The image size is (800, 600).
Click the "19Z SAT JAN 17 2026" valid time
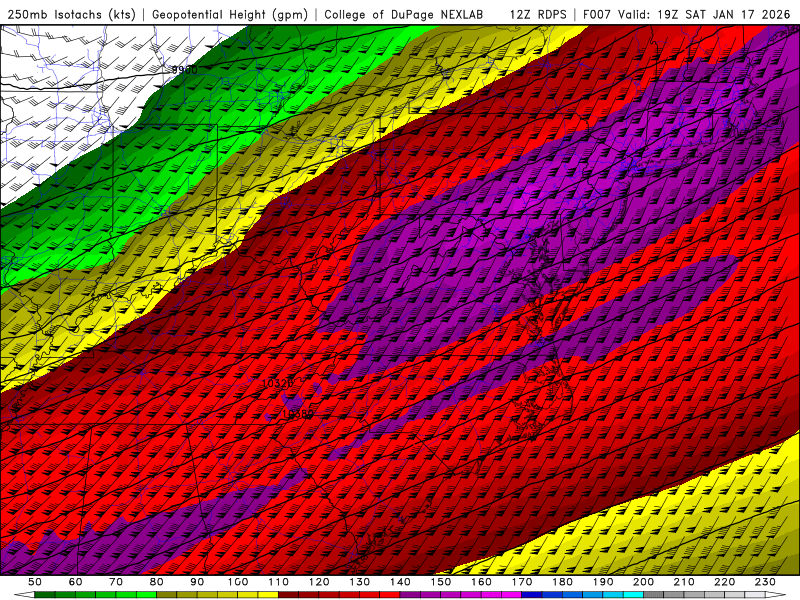(723, 14)
